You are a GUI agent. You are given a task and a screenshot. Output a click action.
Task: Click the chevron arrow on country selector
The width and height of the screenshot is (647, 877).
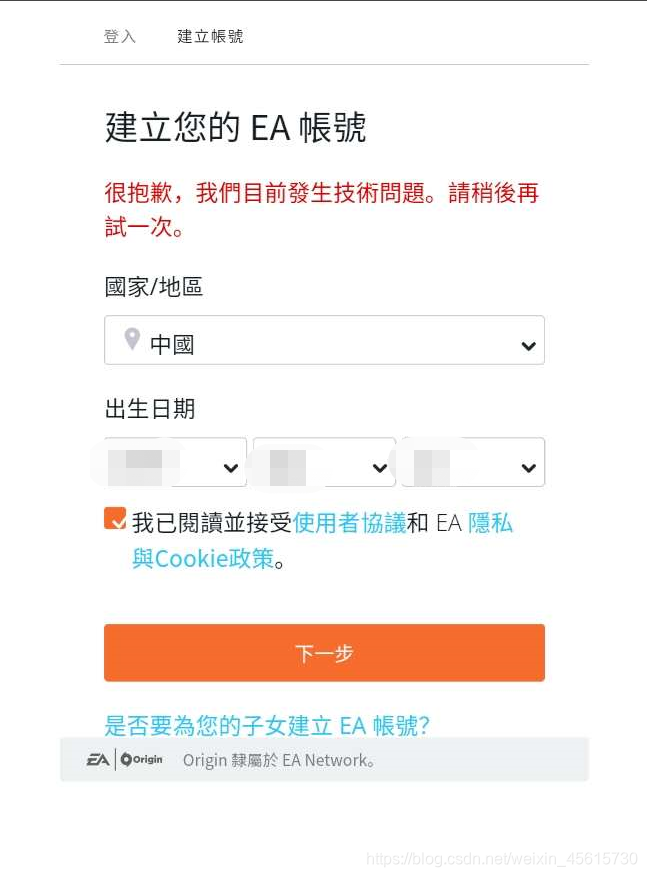(528, 346)
